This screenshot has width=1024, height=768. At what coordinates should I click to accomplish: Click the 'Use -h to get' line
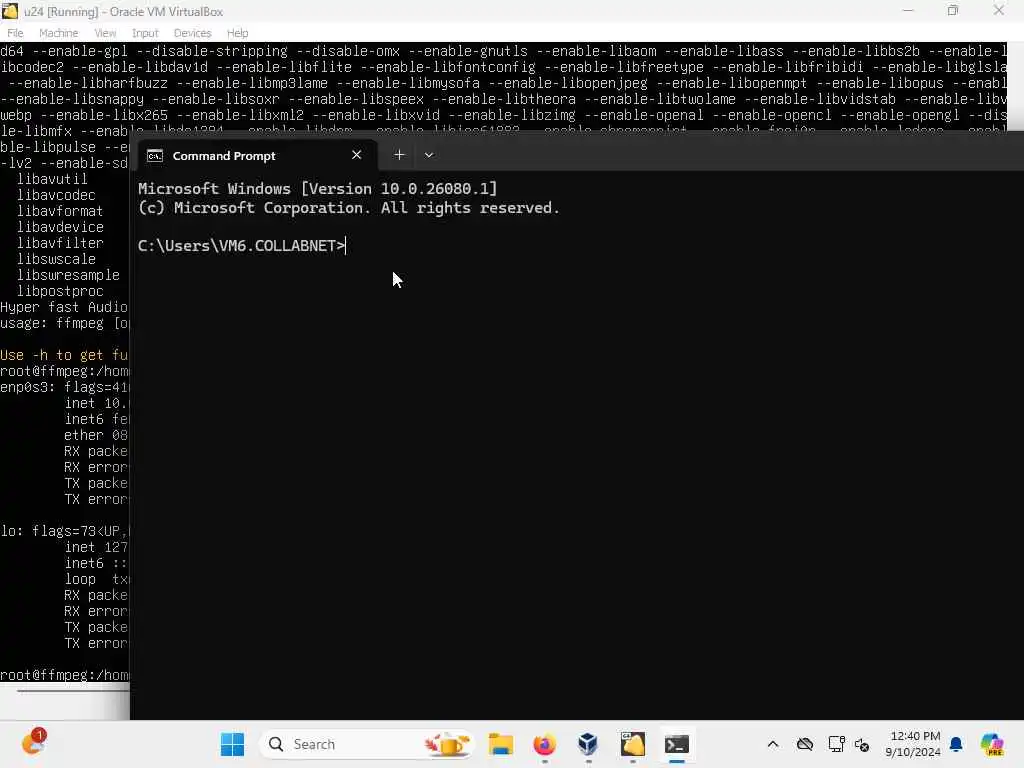click(64, 355)
